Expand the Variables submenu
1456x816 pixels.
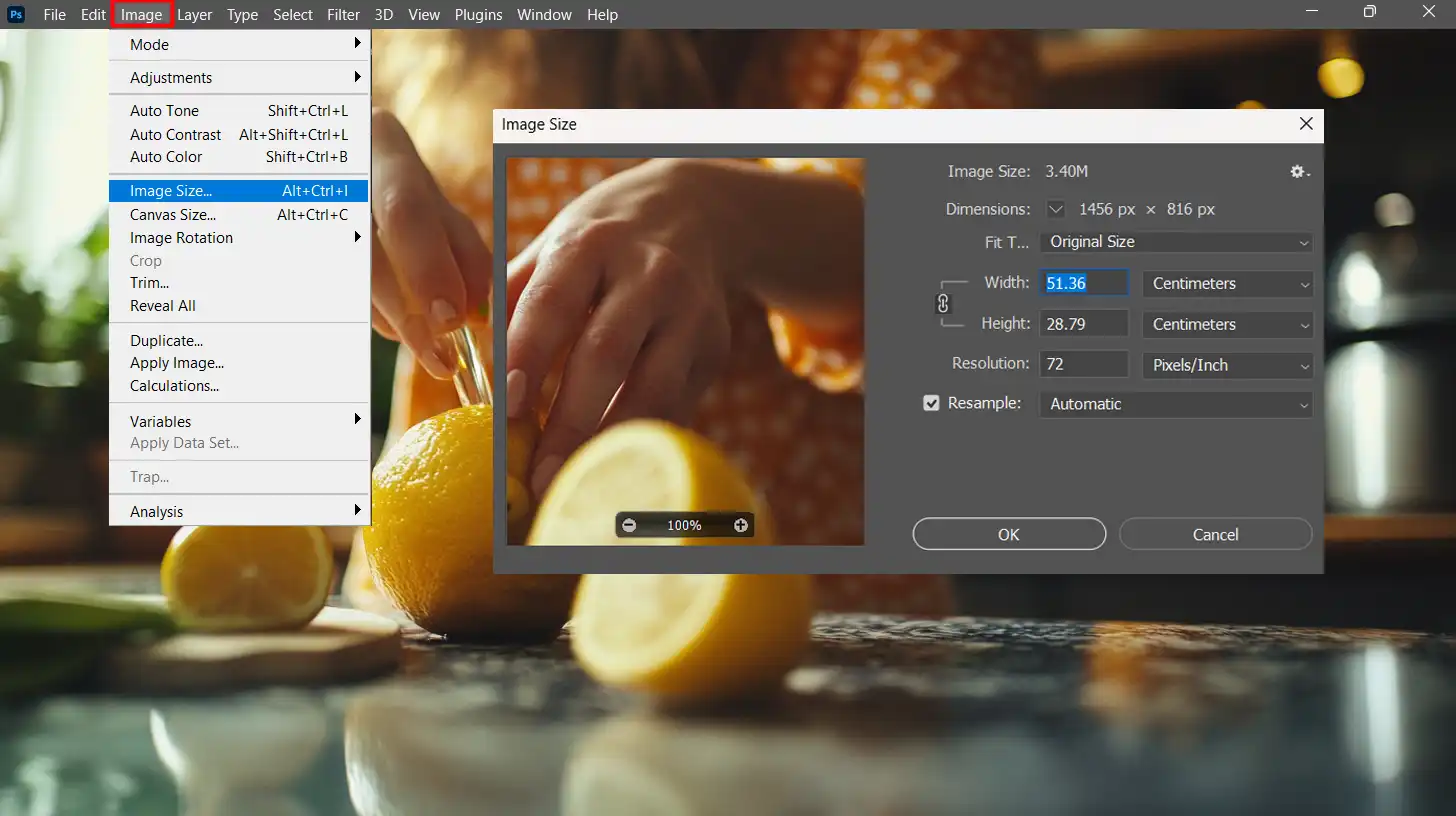tap(239, 421)
